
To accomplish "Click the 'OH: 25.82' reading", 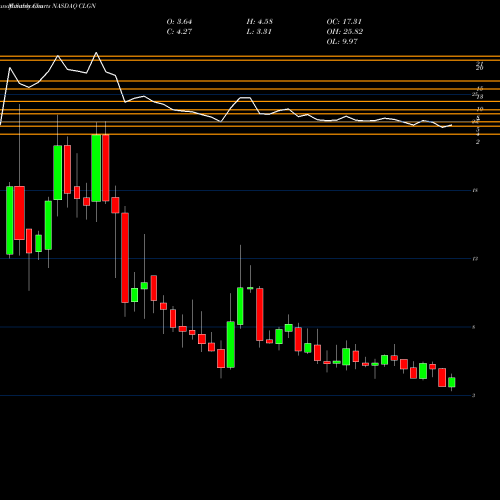I will pos(345,32).
